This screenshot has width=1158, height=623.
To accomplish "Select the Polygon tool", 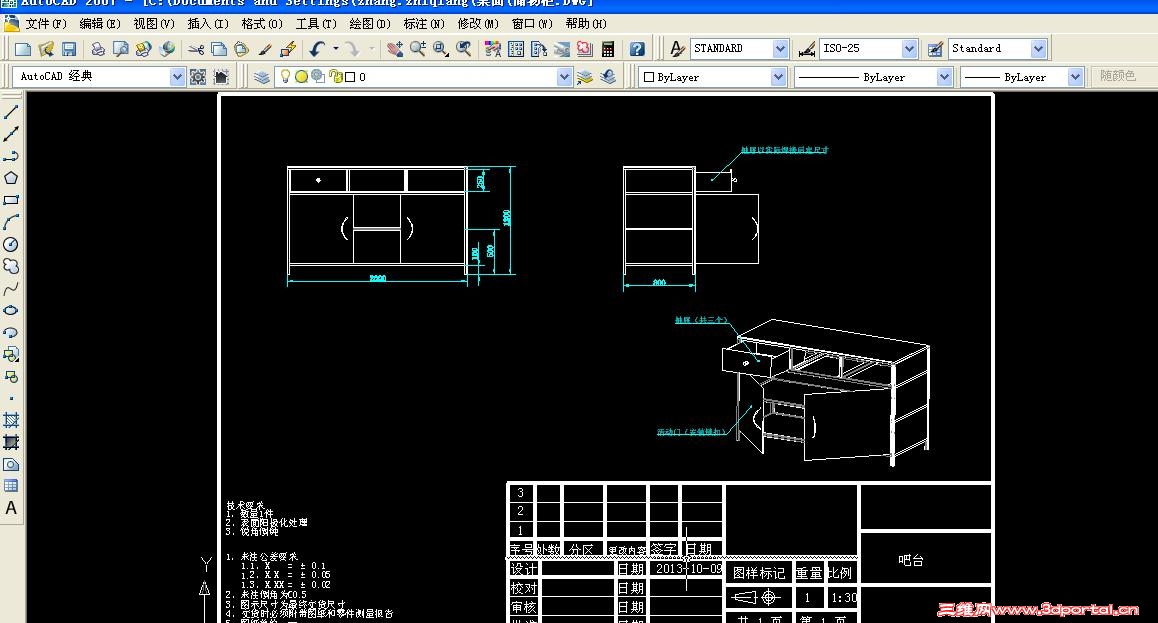I will [x=11, y=178].
